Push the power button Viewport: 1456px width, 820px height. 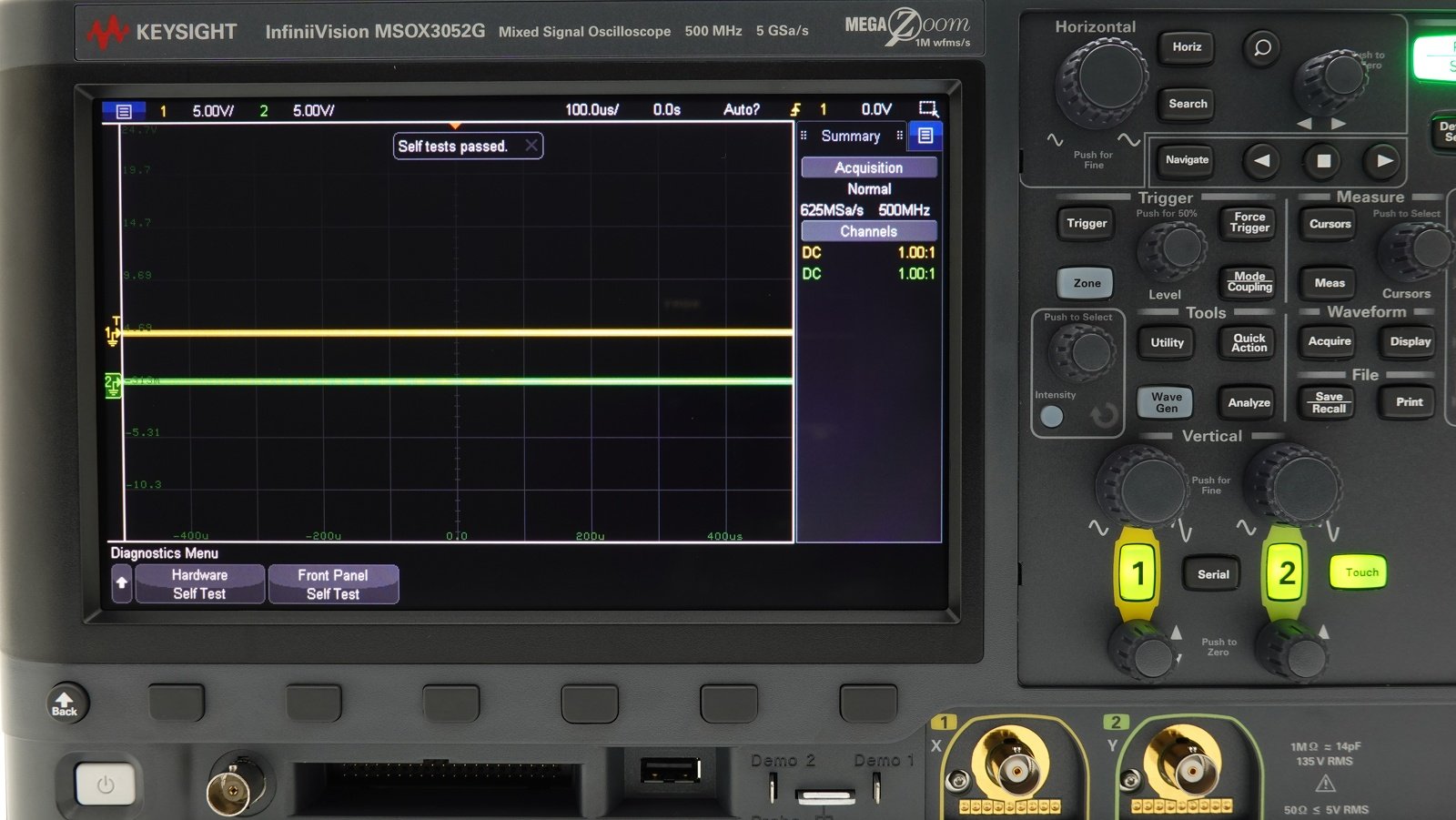(x=106, y=785)
